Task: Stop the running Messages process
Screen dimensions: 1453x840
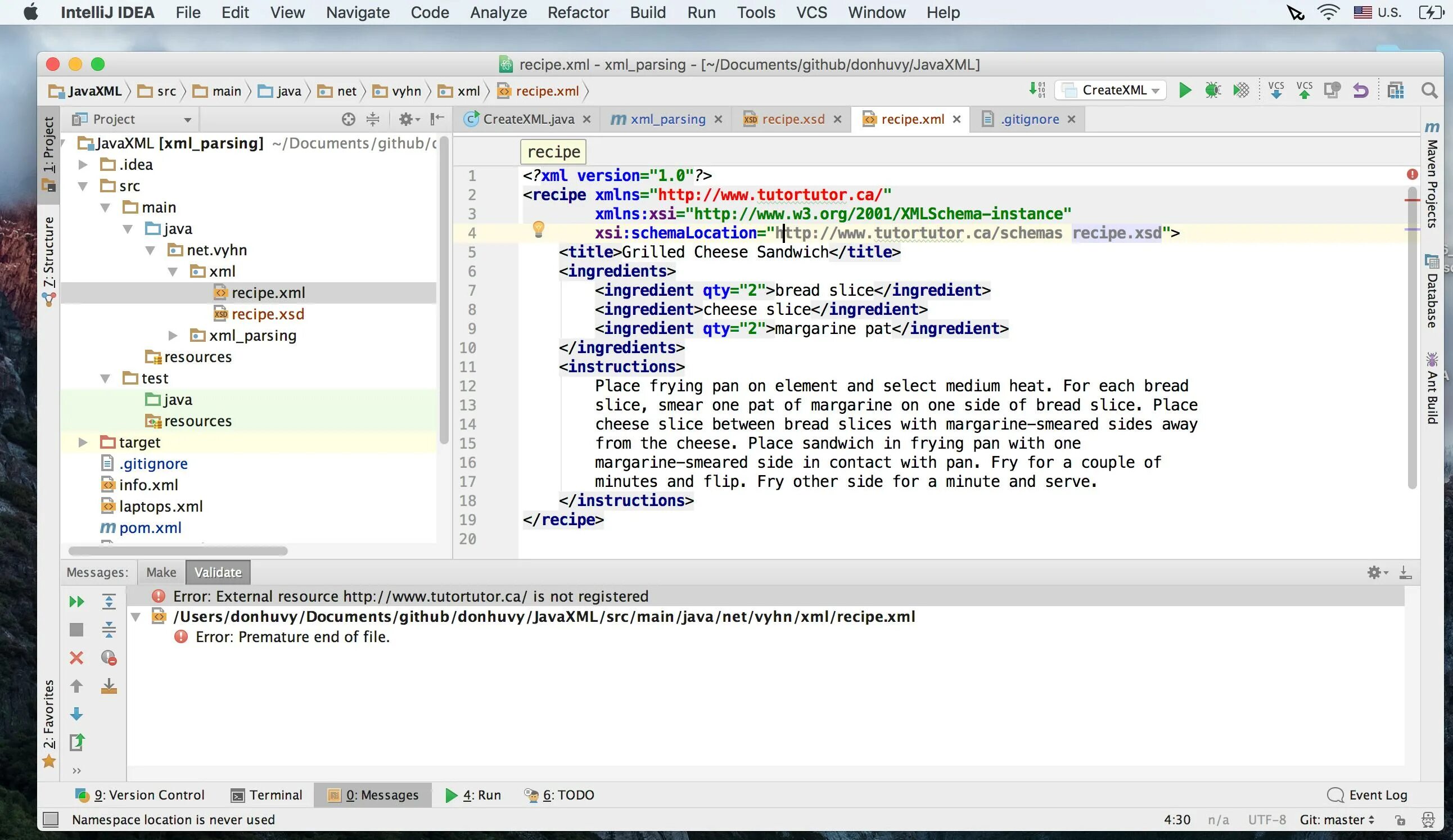Action: (x=76, y=630)
